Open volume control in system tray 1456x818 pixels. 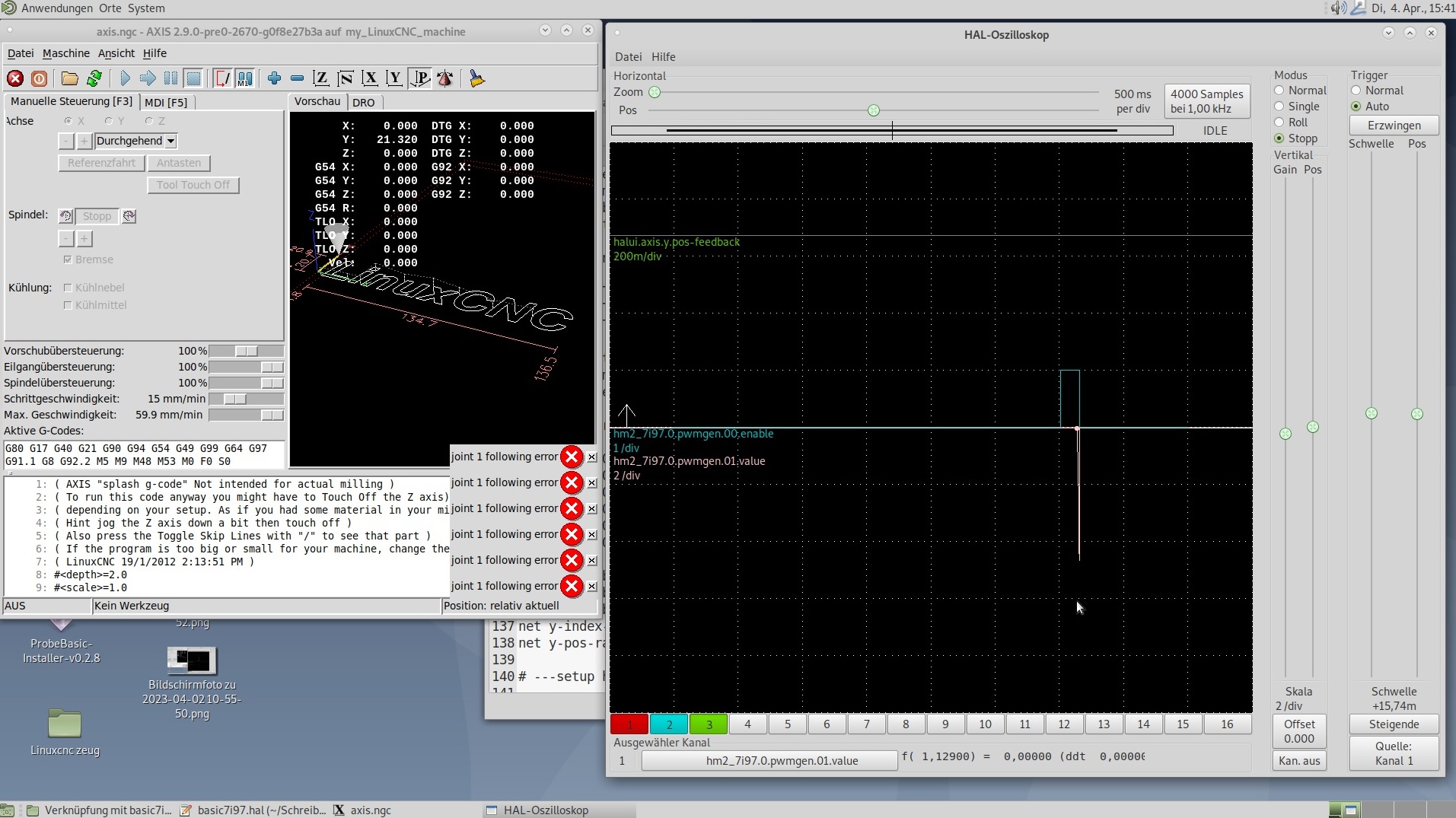click(x=1338, y=8)
